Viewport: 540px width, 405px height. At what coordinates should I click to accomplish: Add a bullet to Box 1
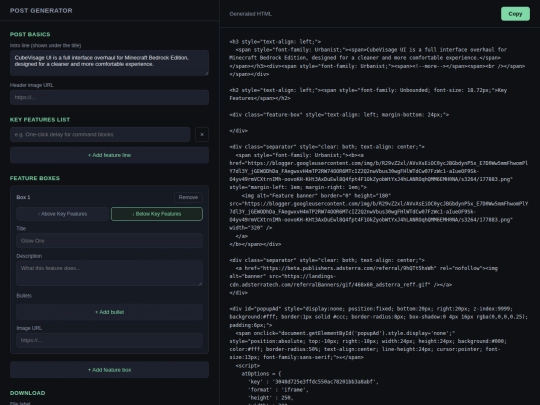[x=109, y=312]
